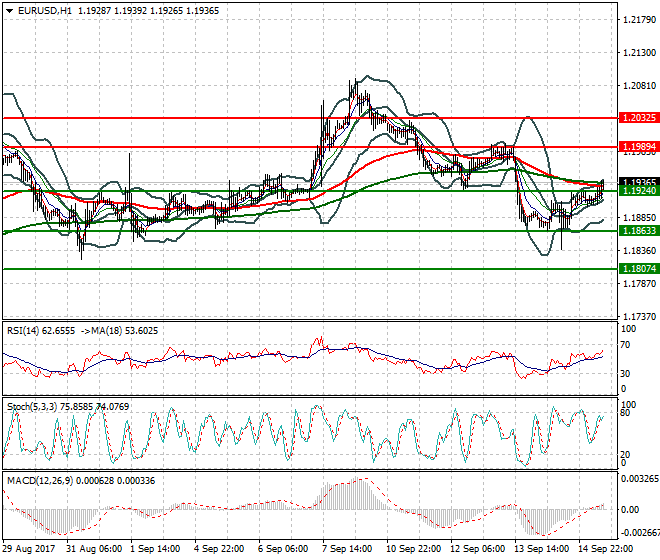660x560 pixels.
Task: Click the 6 Sep 06:00 time label
Action: coord(283,549)
